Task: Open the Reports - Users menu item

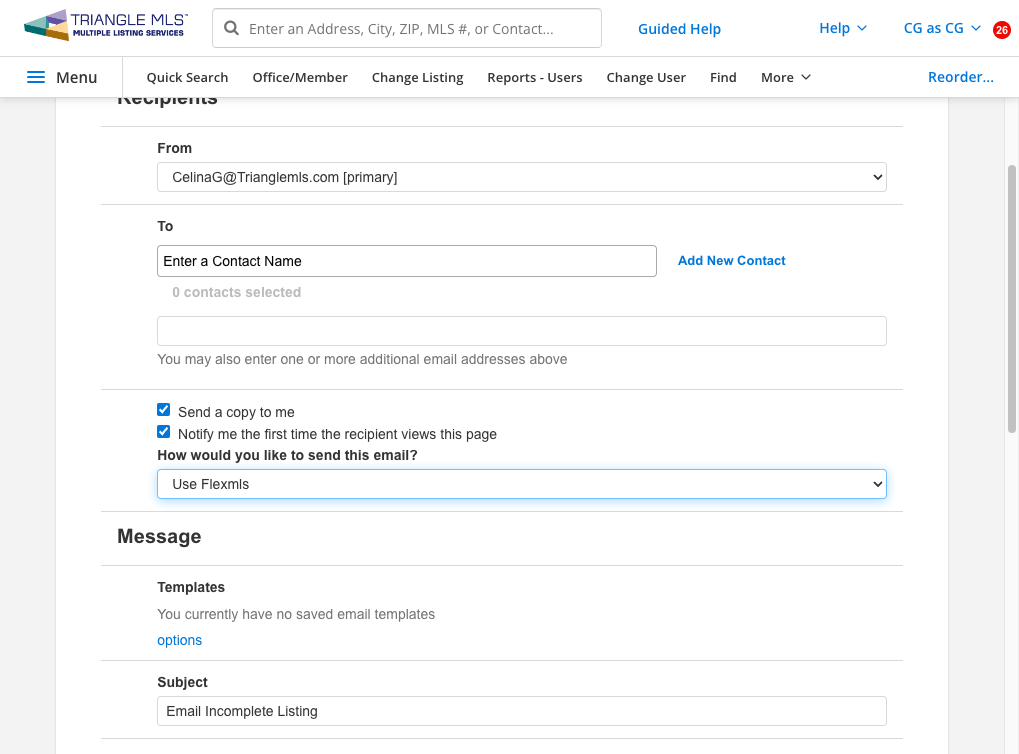Action: [x=535, y=77]
